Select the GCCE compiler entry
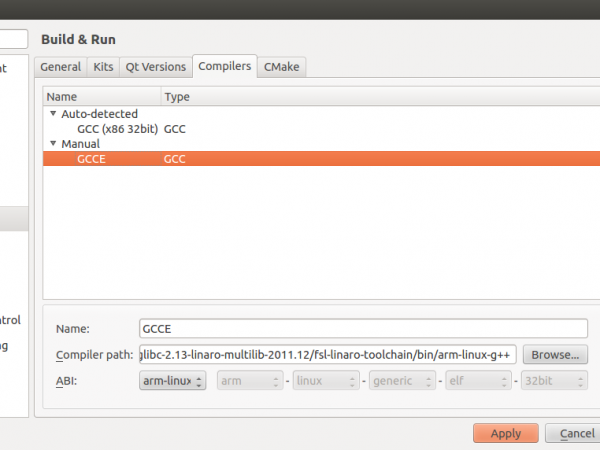 click(91, 159)
